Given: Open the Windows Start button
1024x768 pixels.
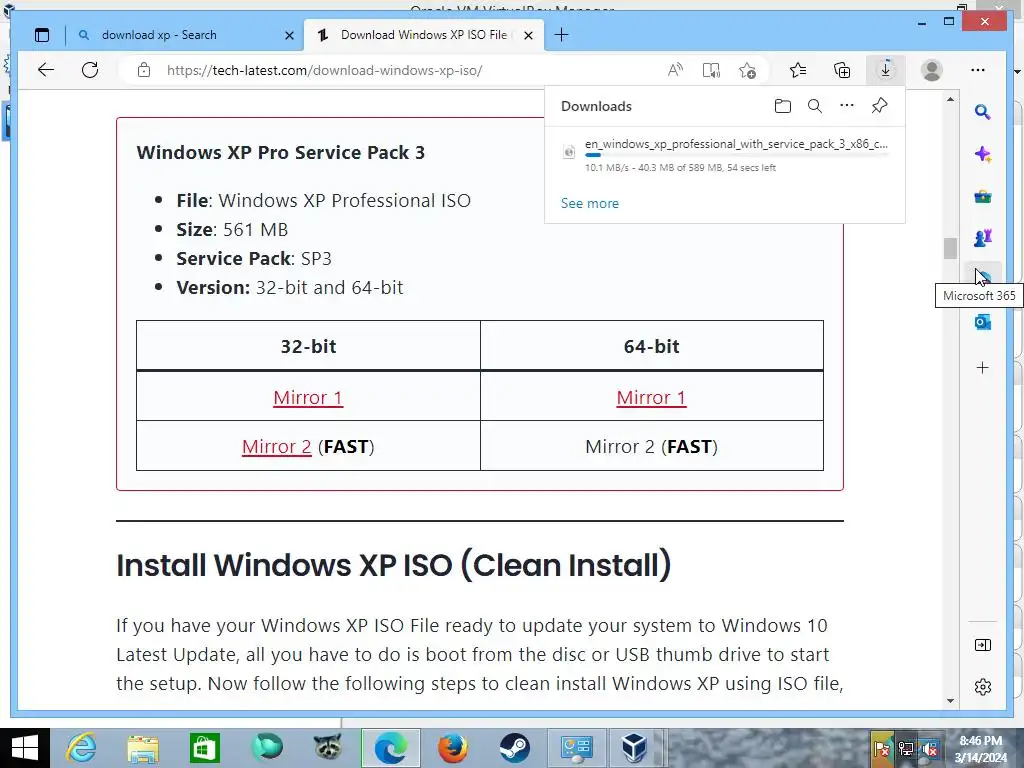Looking at the screenshot, I should click(x=25, y=748).
